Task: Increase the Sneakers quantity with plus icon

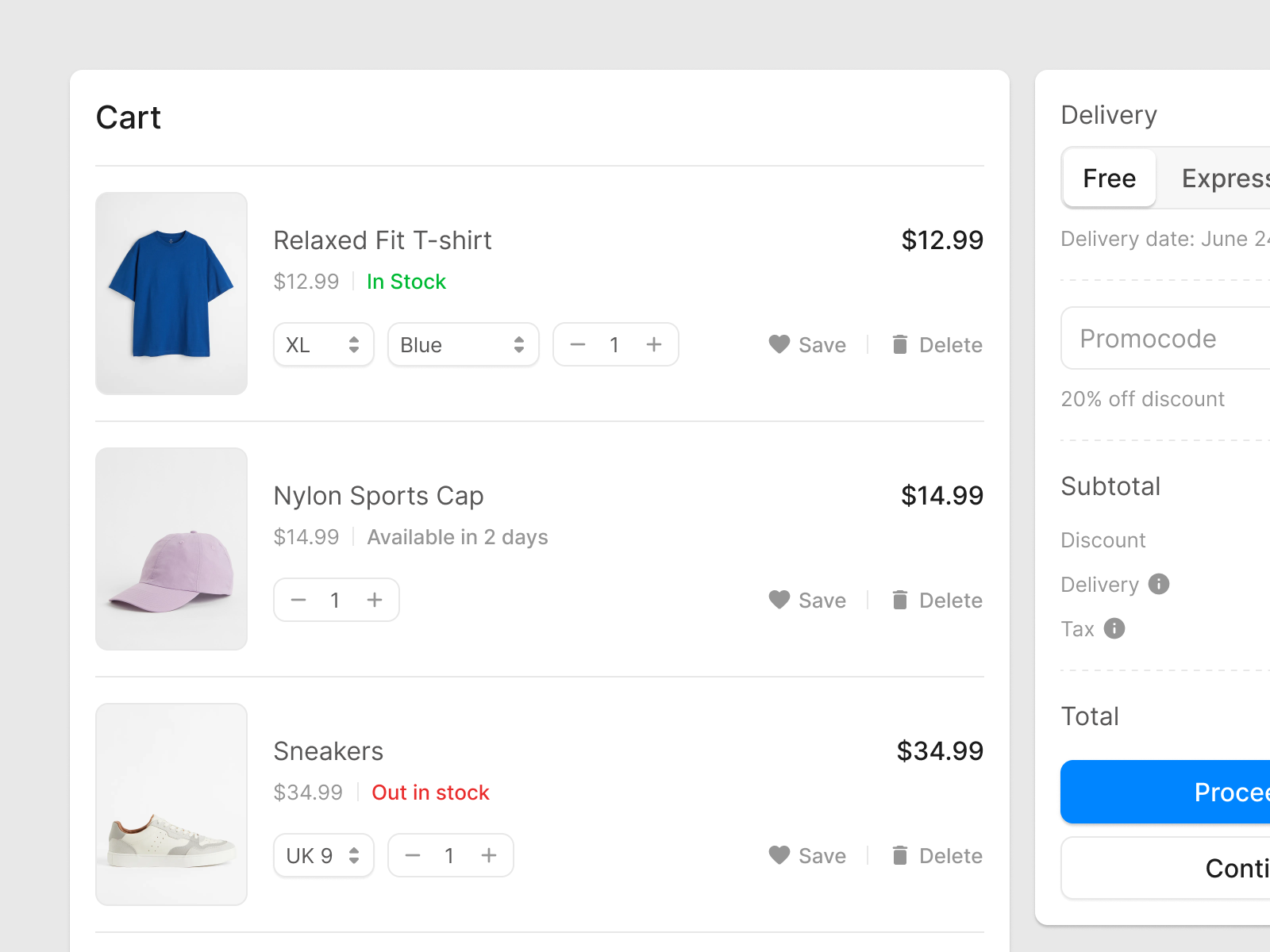Action: tap(489, 855)
